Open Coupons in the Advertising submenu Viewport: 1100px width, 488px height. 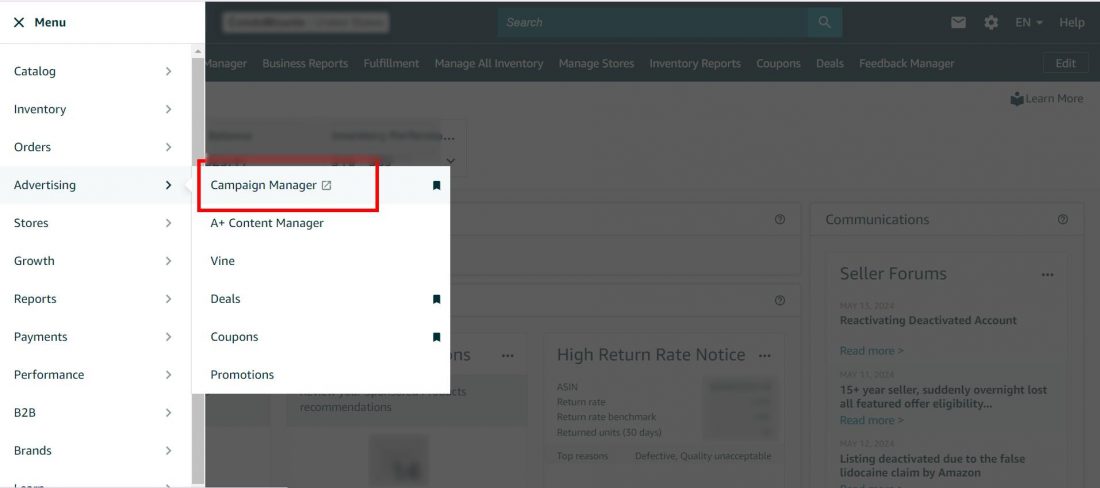click(234, 337)
